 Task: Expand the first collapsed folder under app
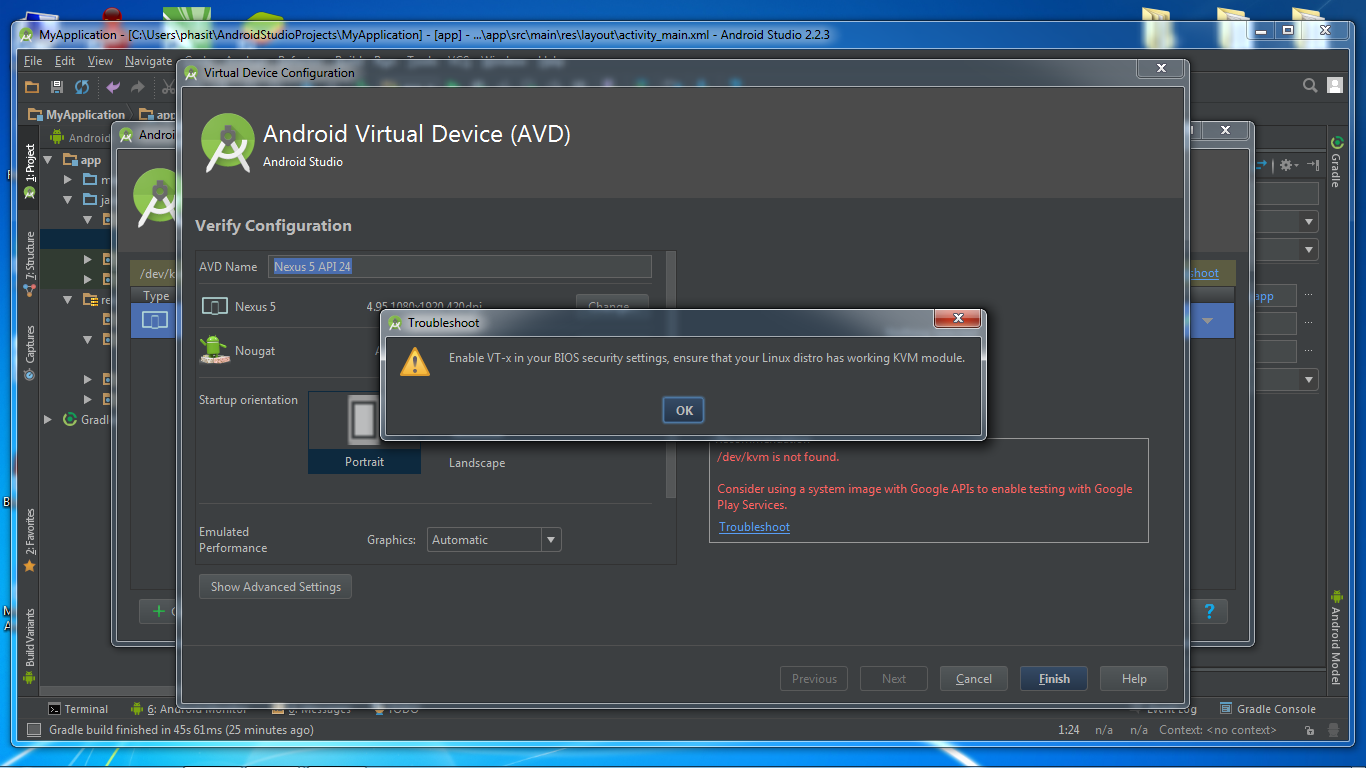pyautogui.click(x=68, y=180)
